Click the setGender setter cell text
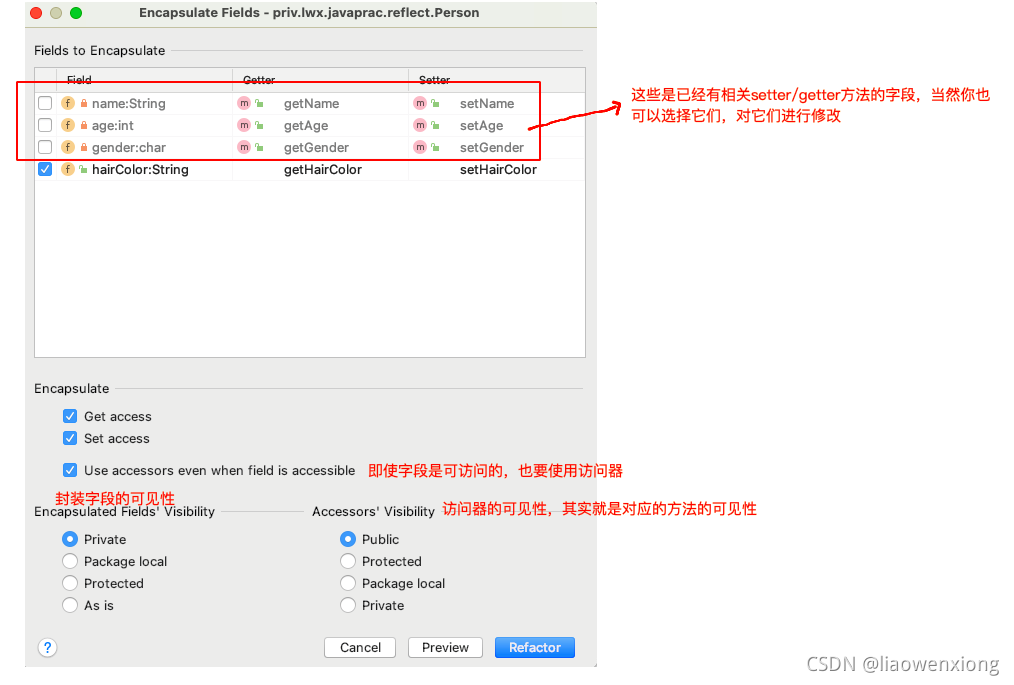 [491, 147]
